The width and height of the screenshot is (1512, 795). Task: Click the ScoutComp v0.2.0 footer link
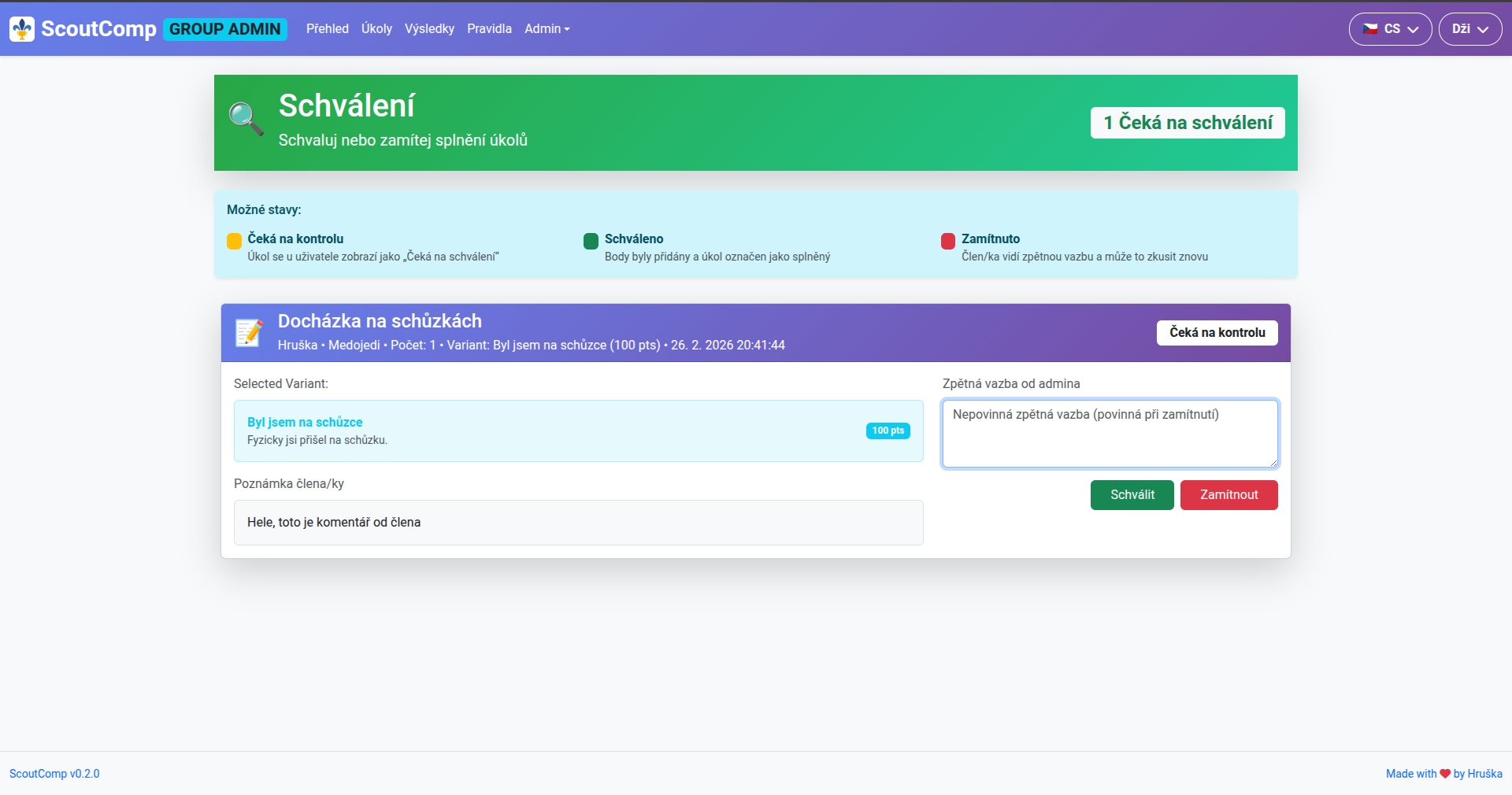54,774
